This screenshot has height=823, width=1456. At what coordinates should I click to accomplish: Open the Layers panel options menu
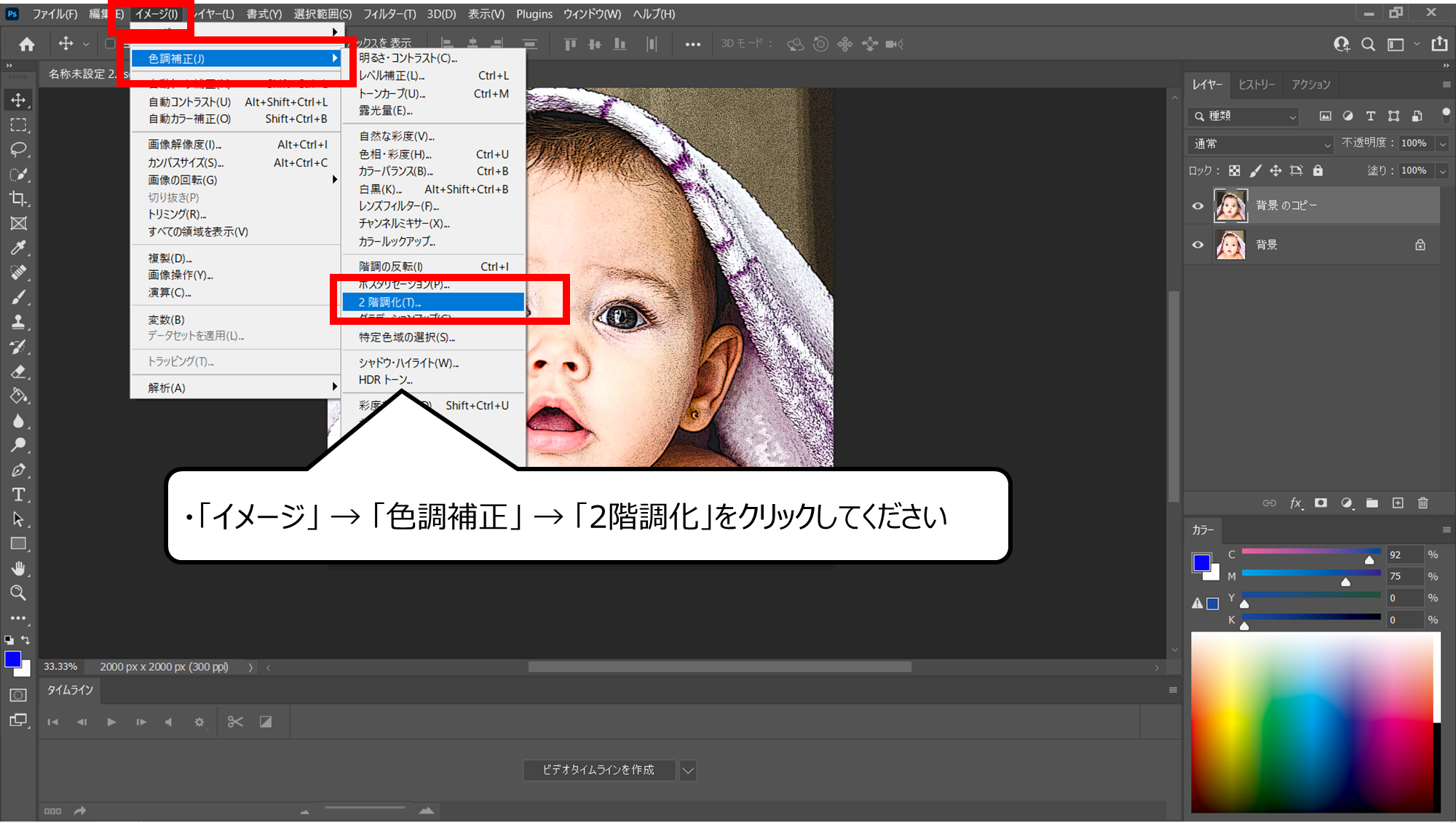(x=1446, y=84)
